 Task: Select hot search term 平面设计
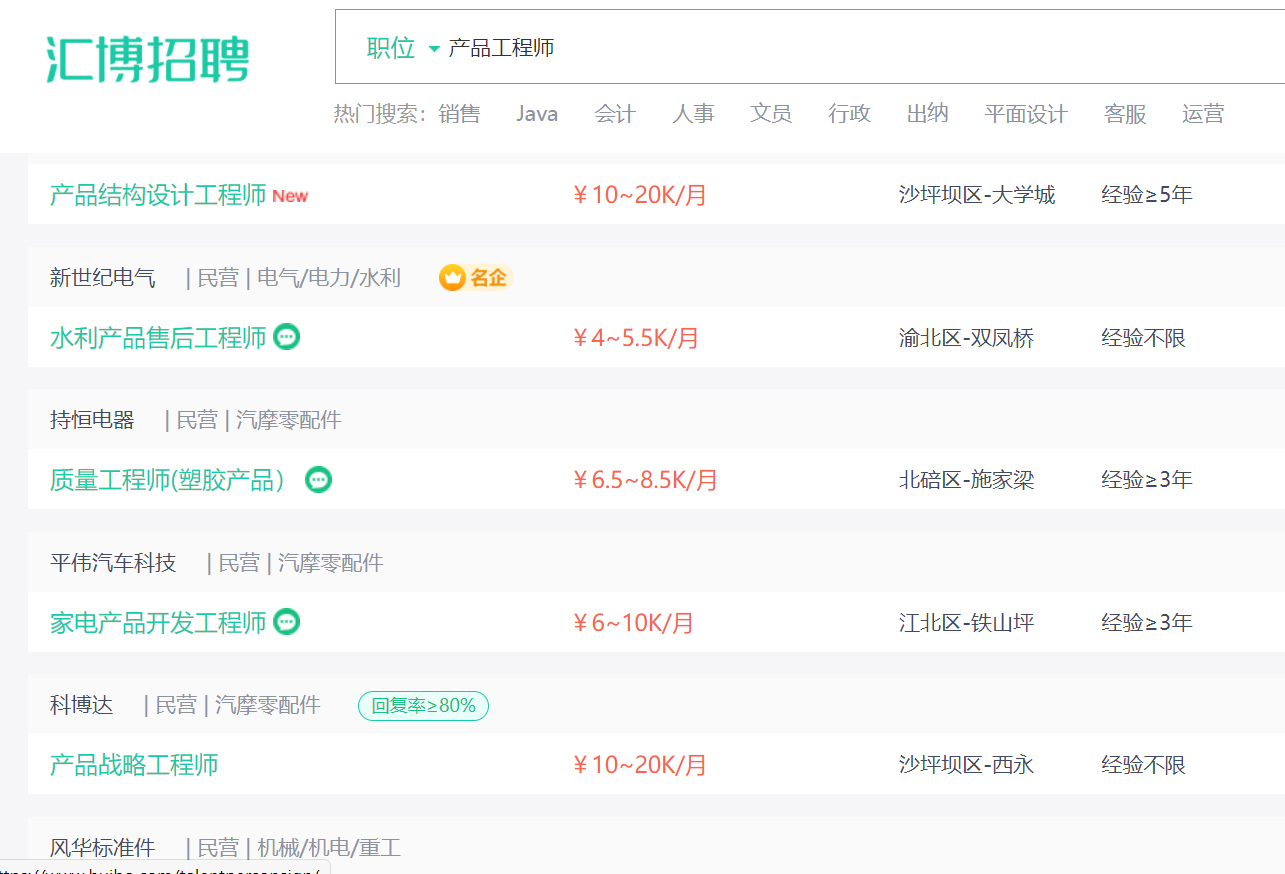(x=1026, y=114)
